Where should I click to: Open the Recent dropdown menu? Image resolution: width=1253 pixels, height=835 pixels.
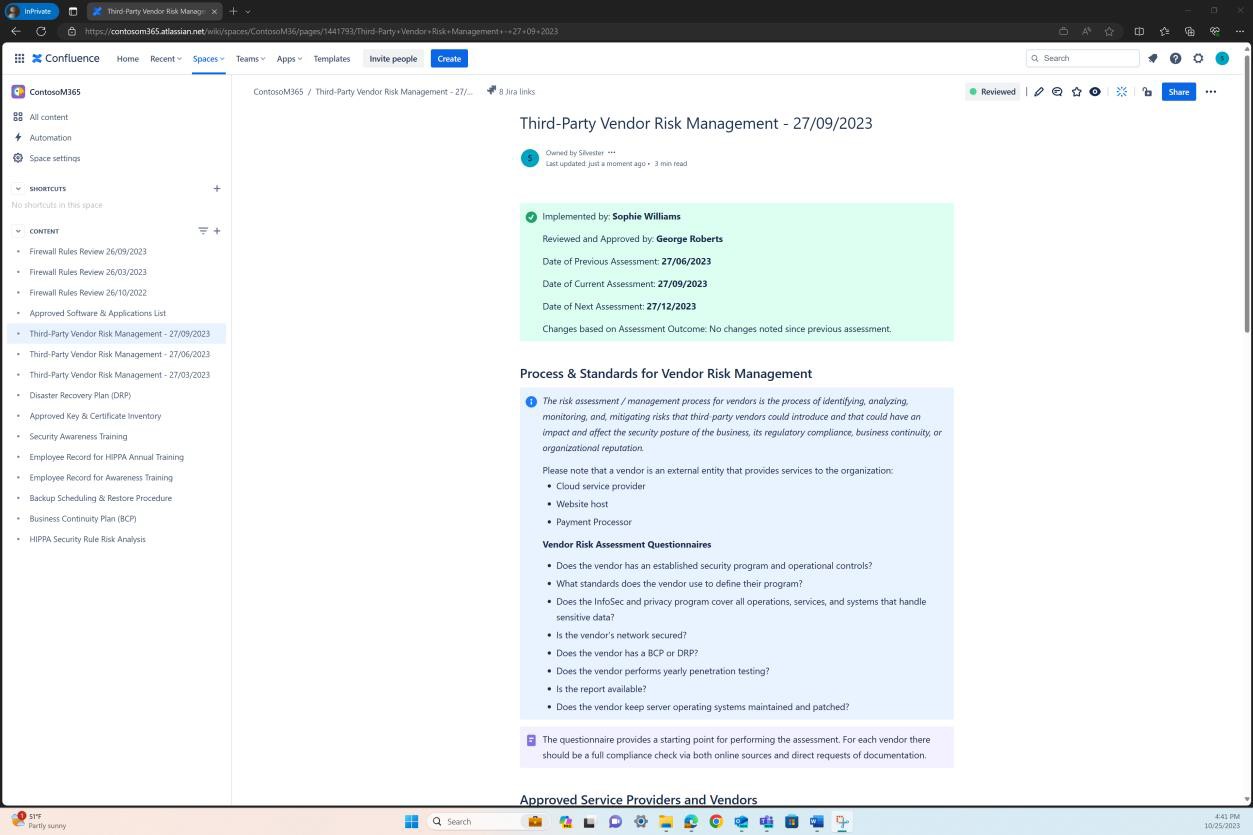(x=164, y=58)
